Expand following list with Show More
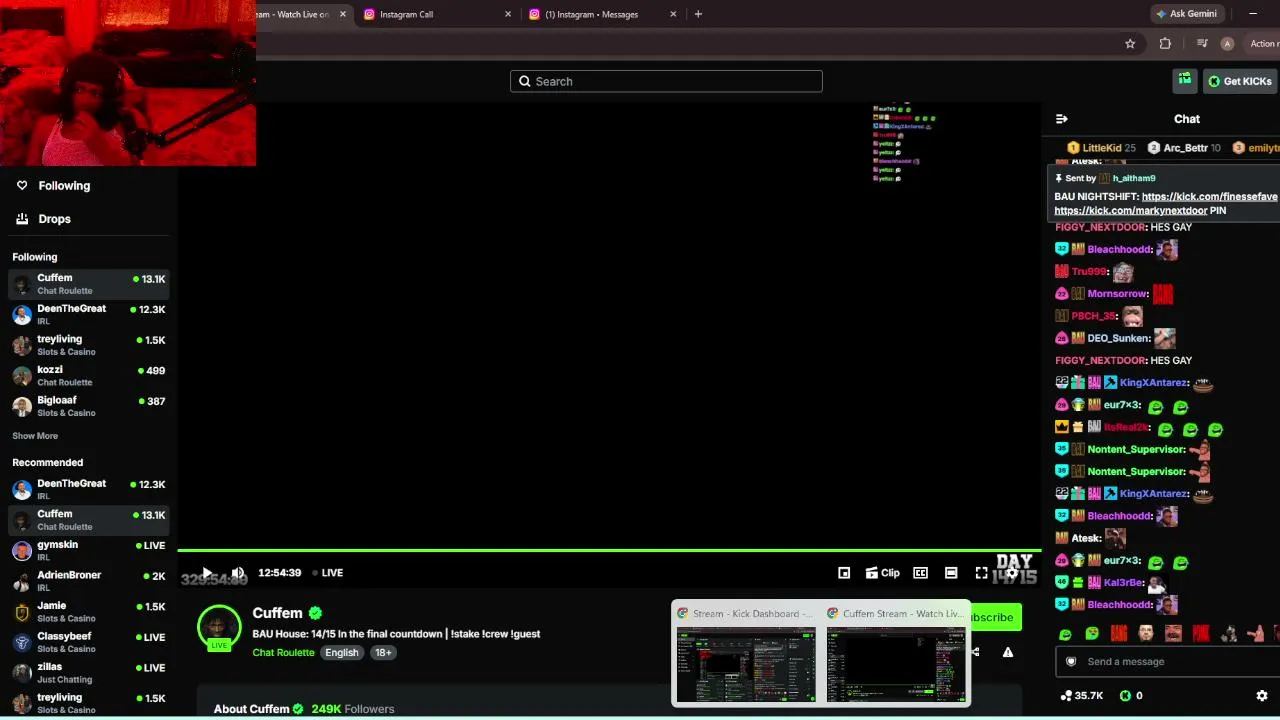This screenshot has height=720, width=1280. coord(35,436)
